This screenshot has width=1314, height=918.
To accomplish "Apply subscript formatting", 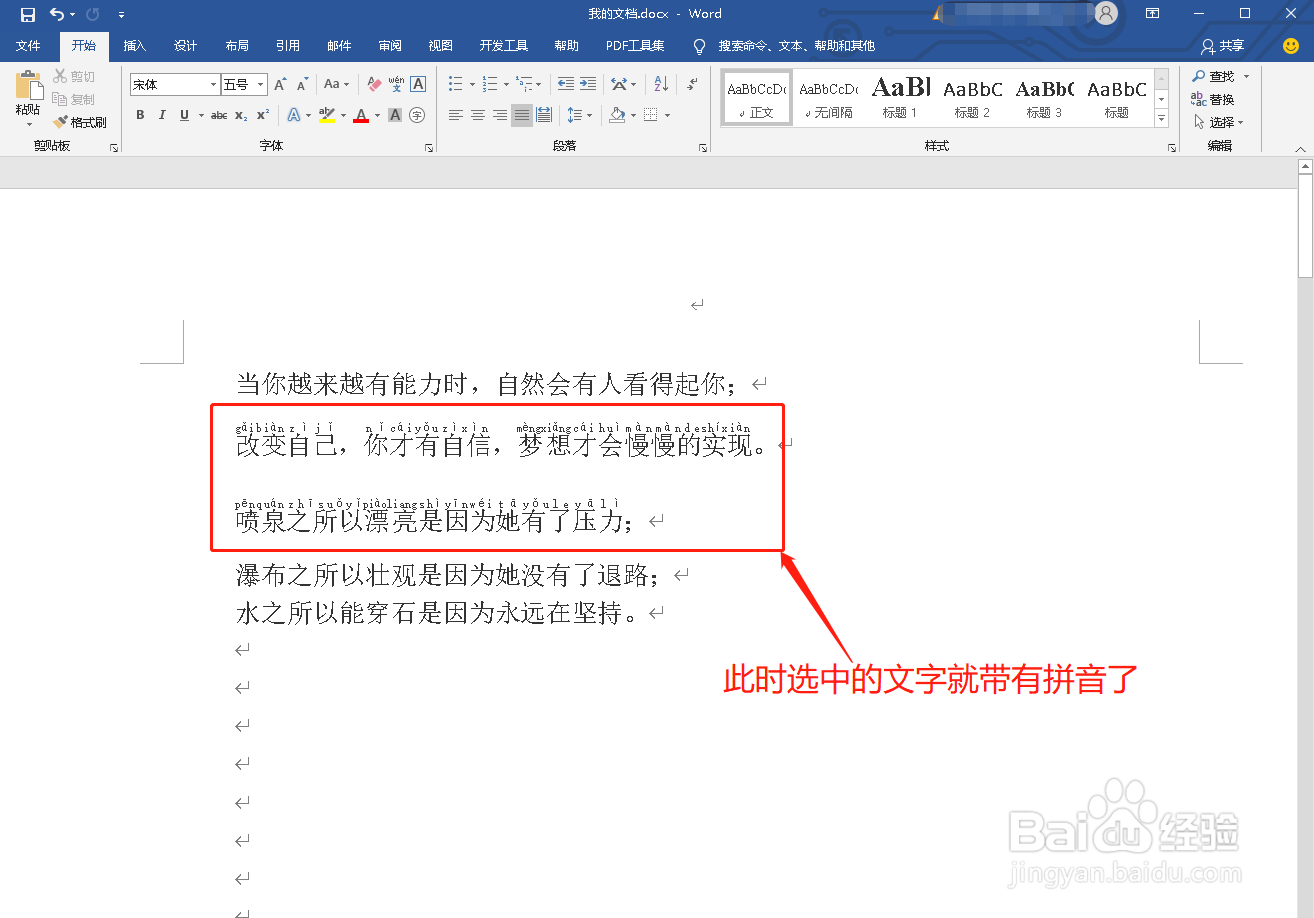I will pos(239,115).
